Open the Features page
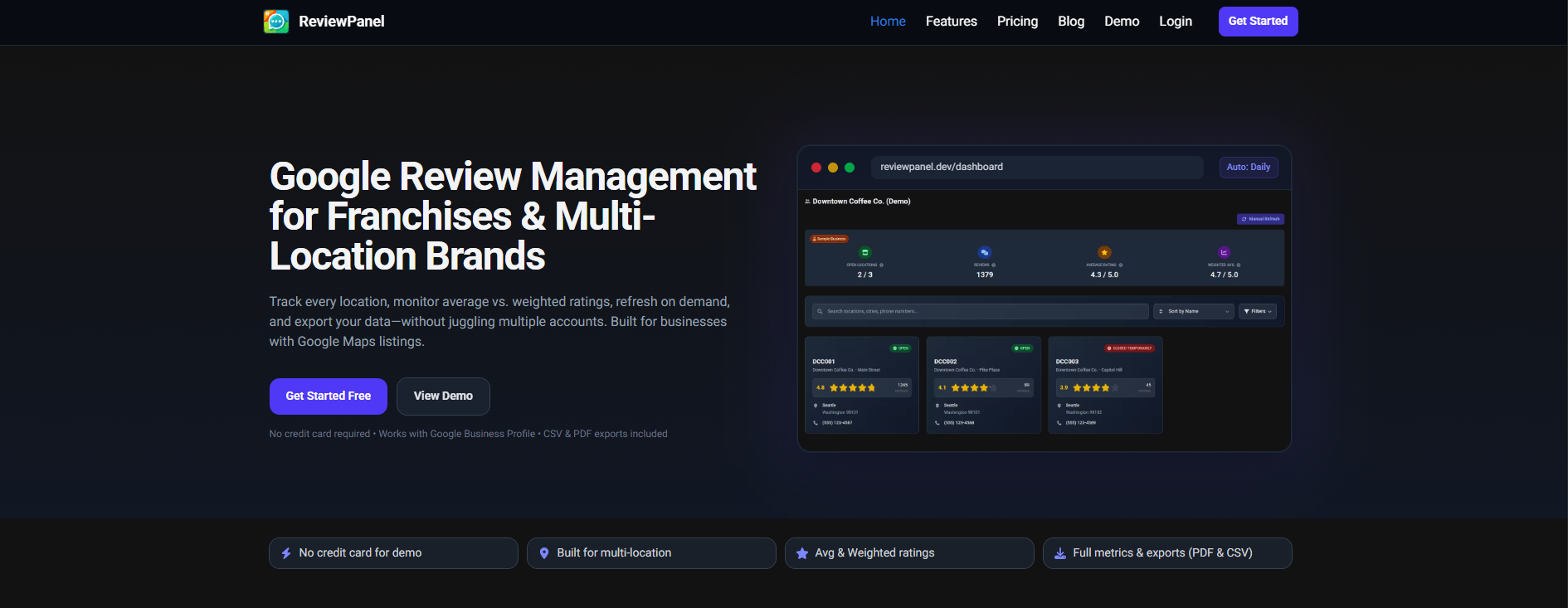 (952, 22)
